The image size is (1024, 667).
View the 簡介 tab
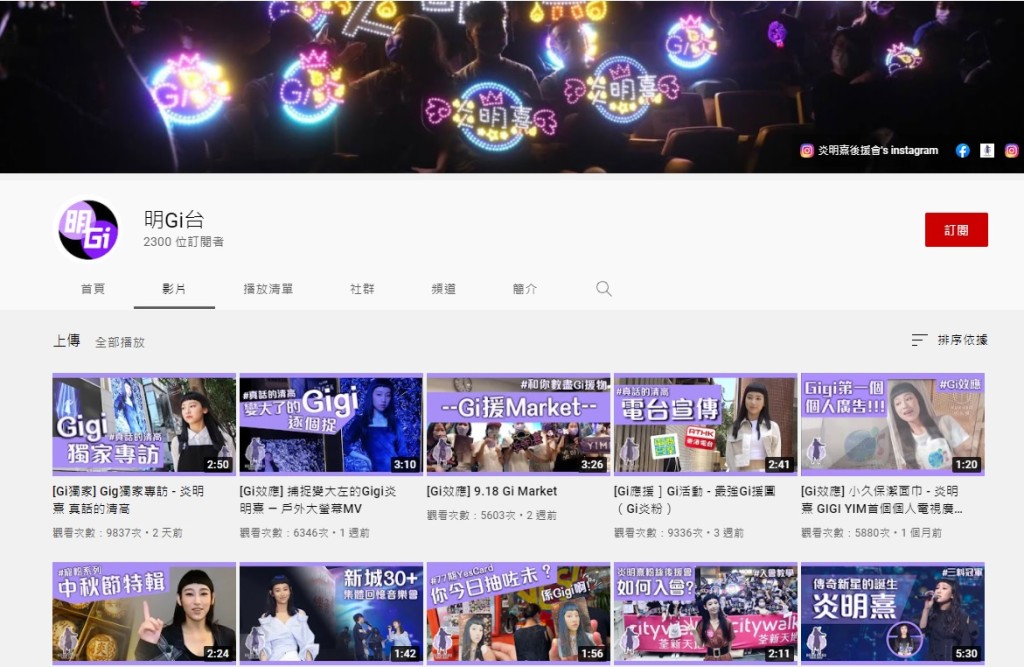(524, 289)
